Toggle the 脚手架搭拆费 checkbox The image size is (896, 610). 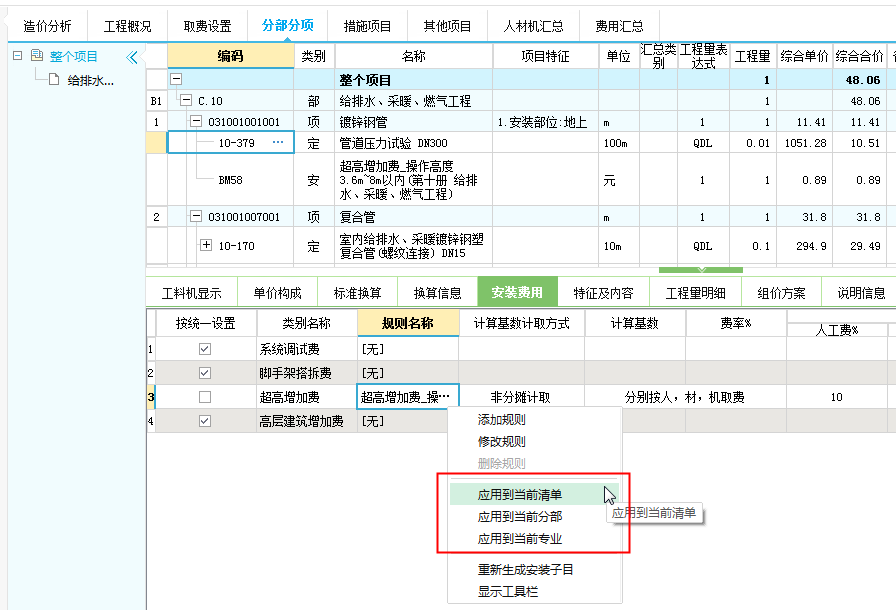tap(205, 373)
